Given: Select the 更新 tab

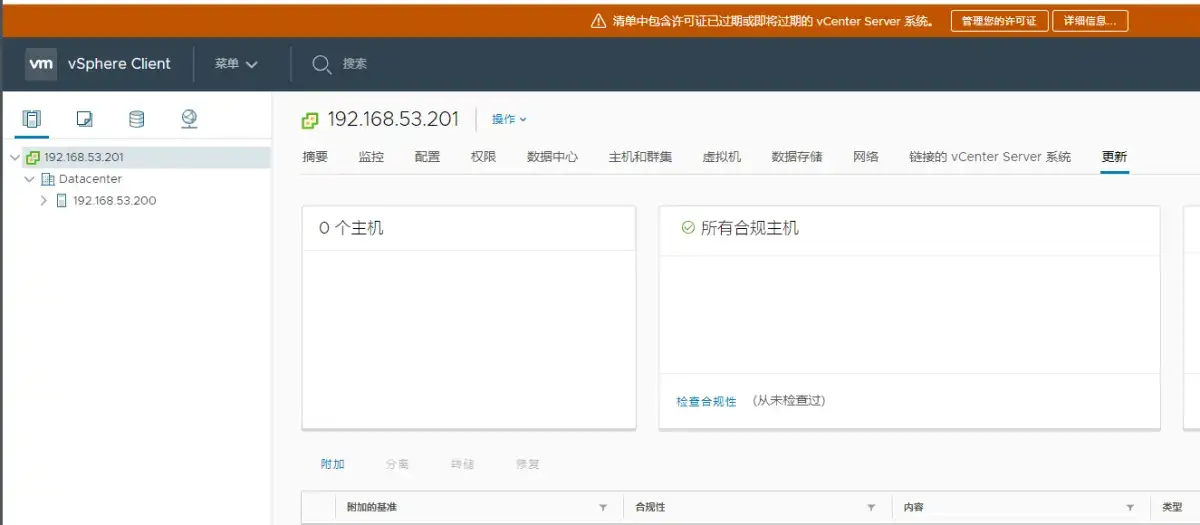Looking at the screenshot, I should [1114, 157].
